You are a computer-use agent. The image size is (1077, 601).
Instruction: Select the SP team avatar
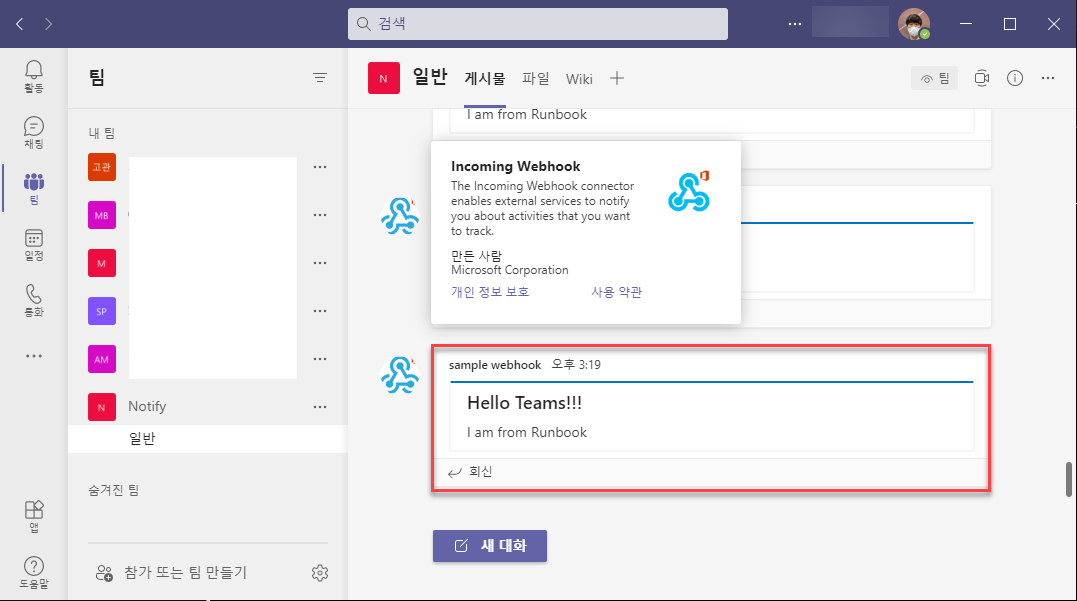tap(102, 311)
